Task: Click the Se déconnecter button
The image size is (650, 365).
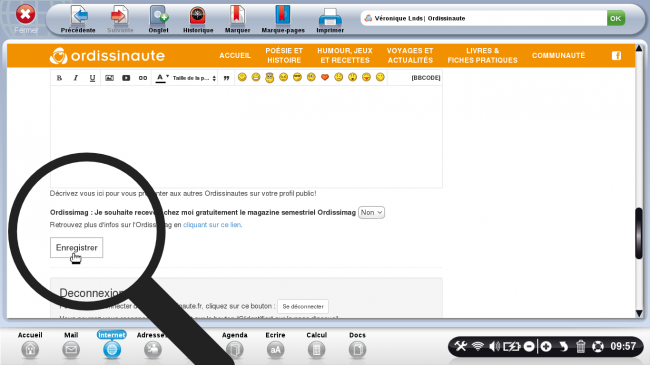Action: pos(303,307)
